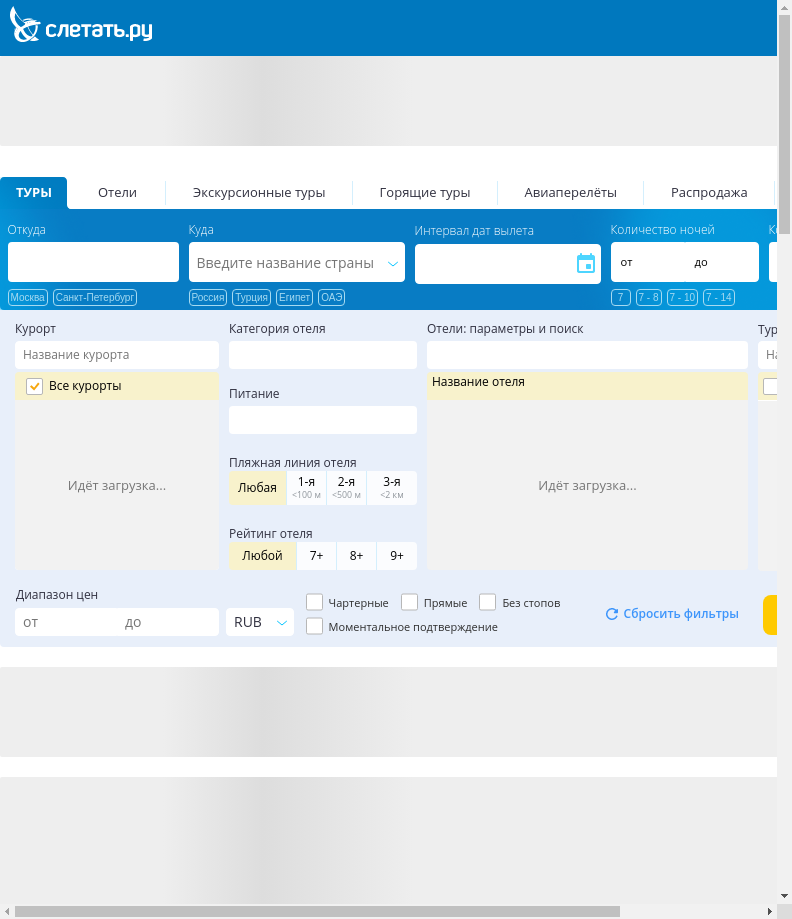The image size is (792, 919).
Task: Select 2-я beach line option
Action: point(346,488)
